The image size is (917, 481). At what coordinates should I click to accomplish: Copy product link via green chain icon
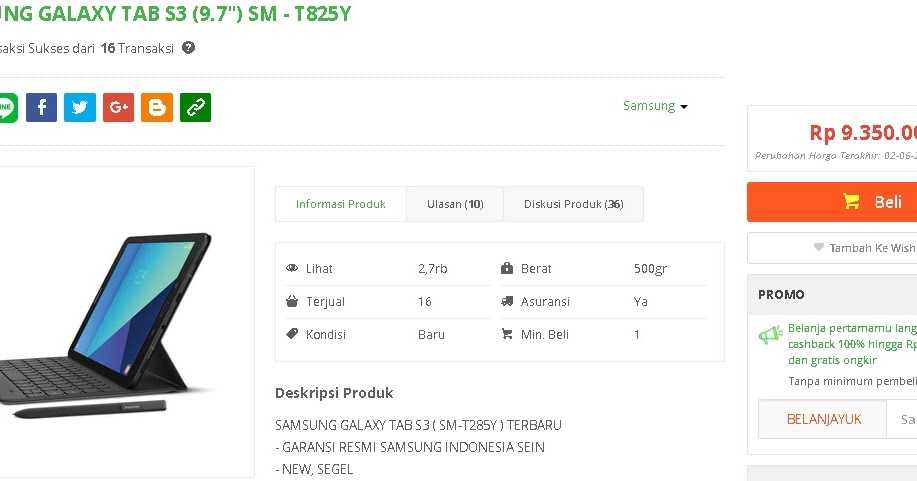pyautogui.click(x=195, y=108)
